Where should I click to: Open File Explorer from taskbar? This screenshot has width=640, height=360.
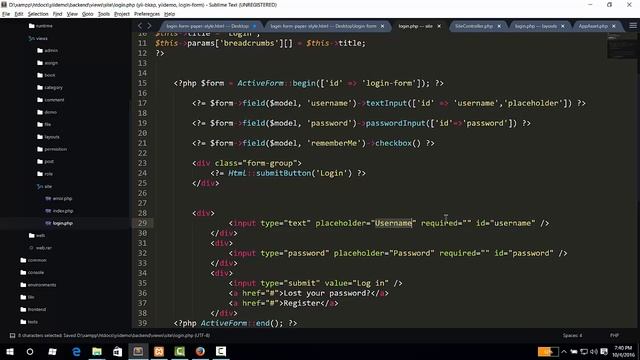(97, 351)
